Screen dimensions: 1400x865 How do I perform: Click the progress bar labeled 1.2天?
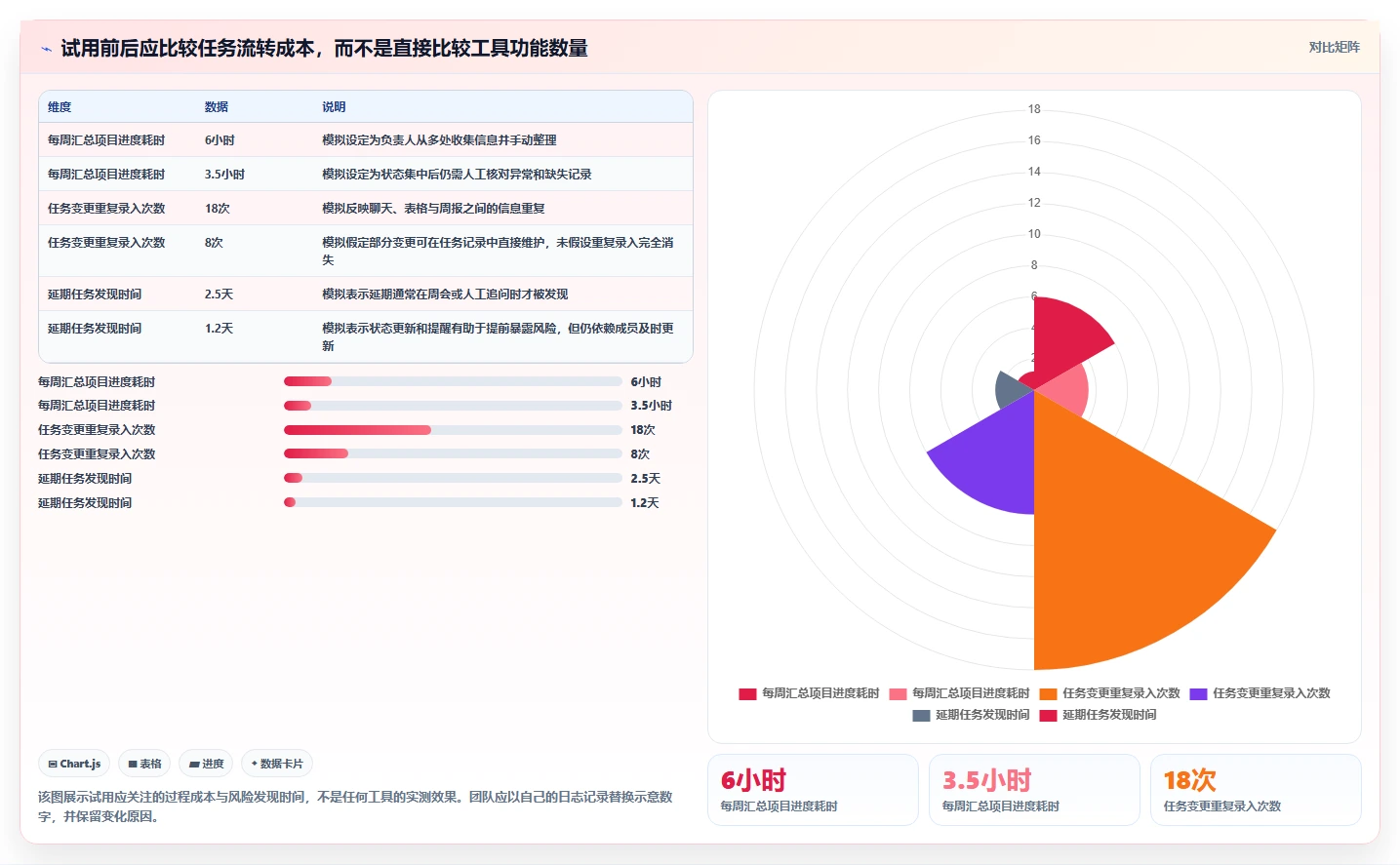pyautogui.click(x=453, y=502)
